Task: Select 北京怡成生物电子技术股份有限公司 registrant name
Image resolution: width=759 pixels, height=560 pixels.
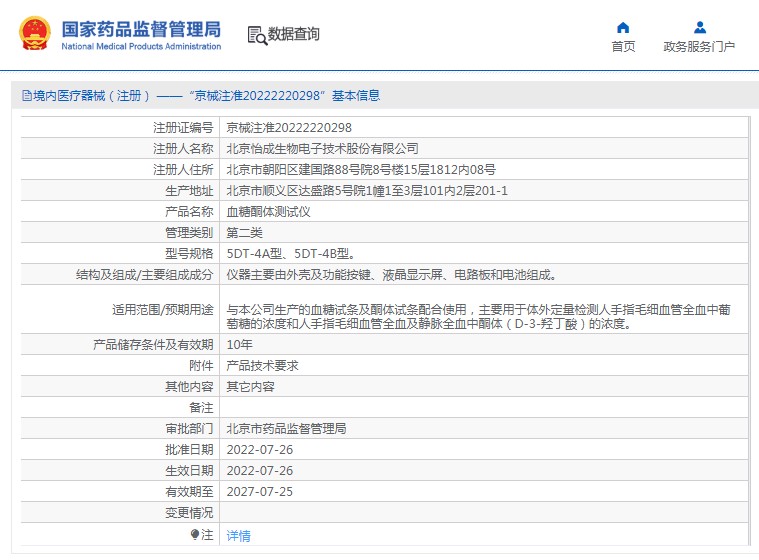Action: click(x=322, y=149)
